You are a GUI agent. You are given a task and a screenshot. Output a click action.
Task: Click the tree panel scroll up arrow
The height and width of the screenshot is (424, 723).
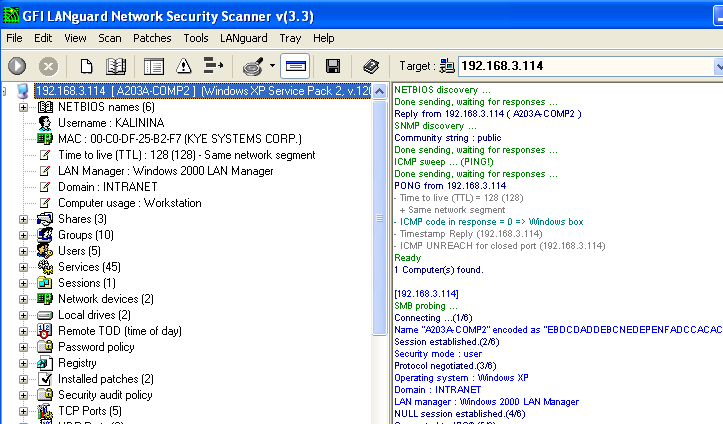click(x=379, y=91)
